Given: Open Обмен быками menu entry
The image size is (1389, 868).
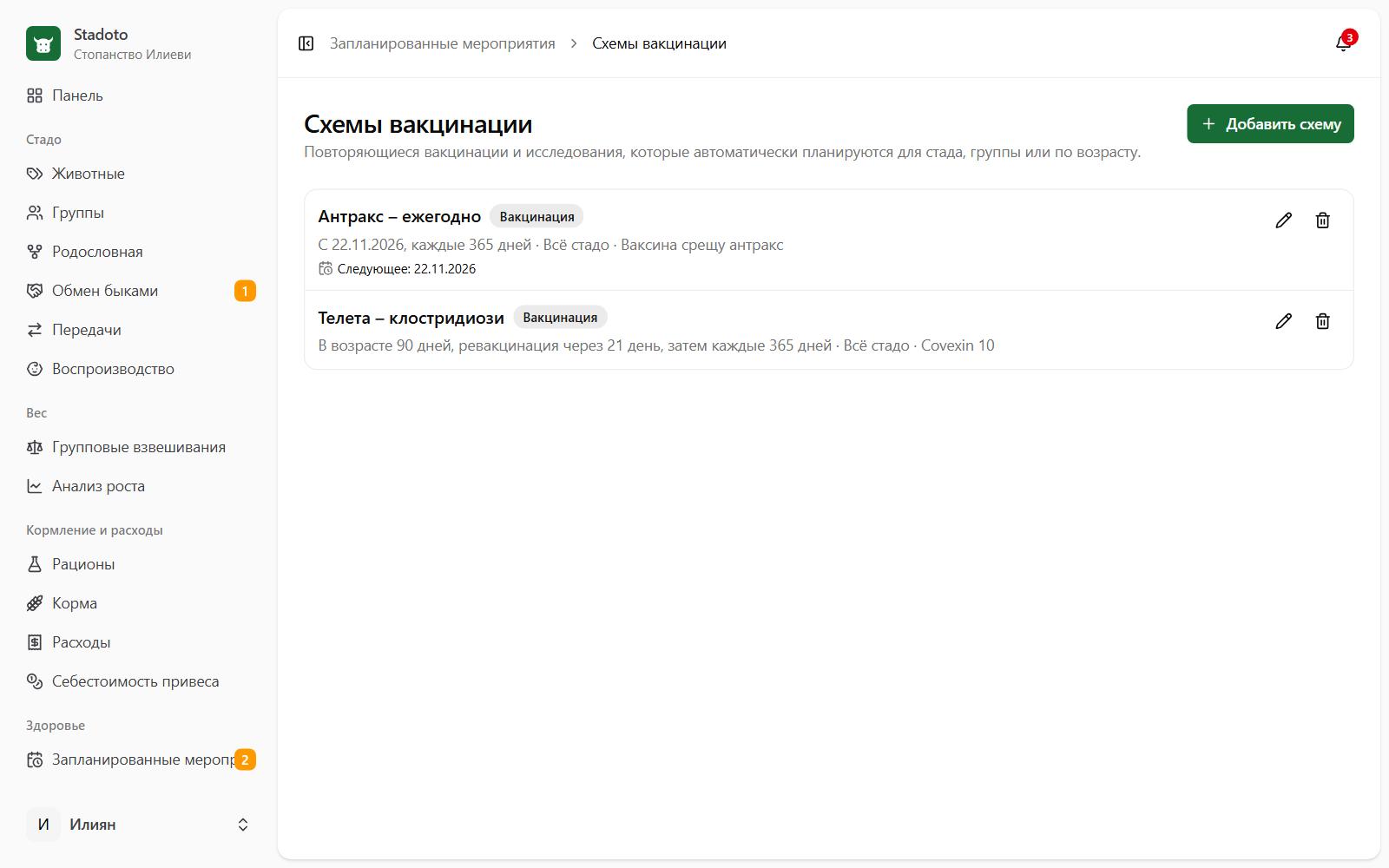Looking at the screenshot, I should (x=141, y=291).
